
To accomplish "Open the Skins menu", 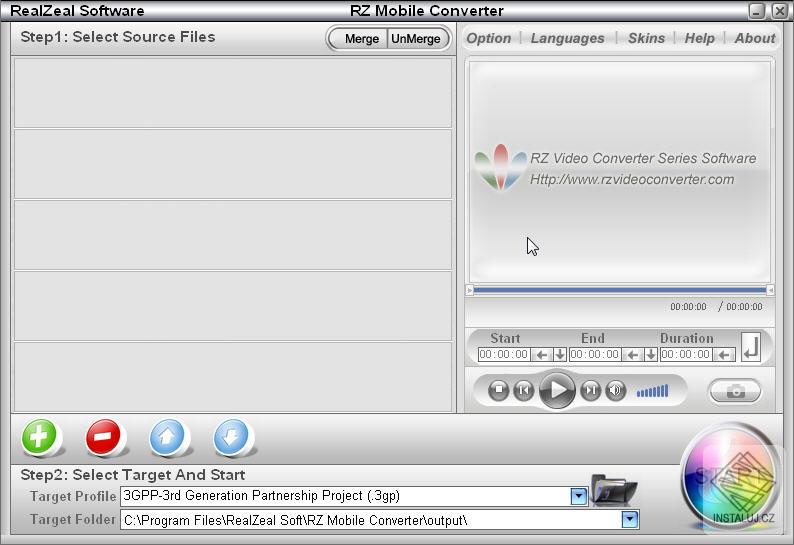I will (x=646, y=38).
